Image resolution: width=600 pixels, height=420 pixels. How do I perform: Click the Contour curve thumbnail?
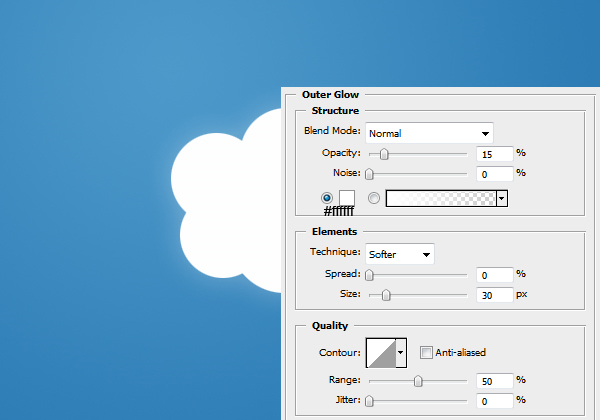click(381, 353)
